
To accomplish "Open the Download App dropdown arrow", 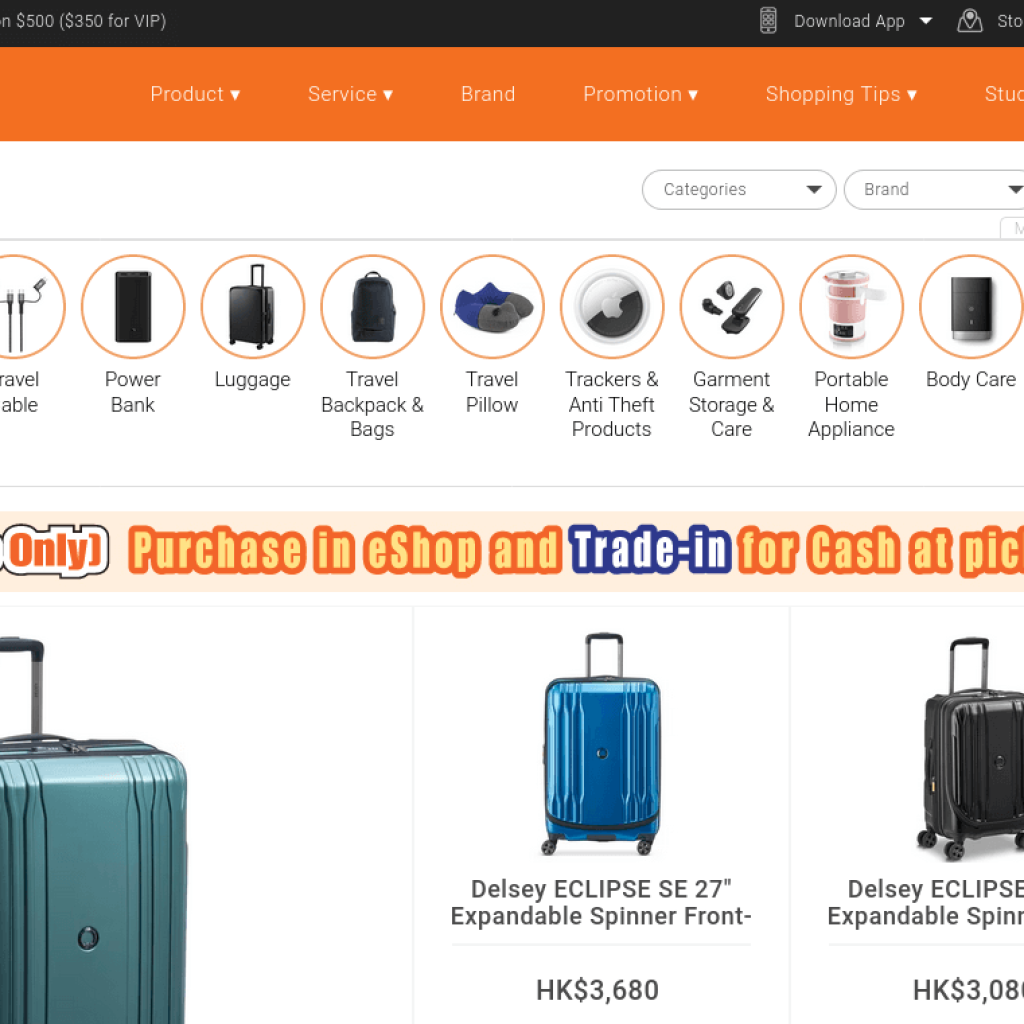I will [x=925, y=21].
